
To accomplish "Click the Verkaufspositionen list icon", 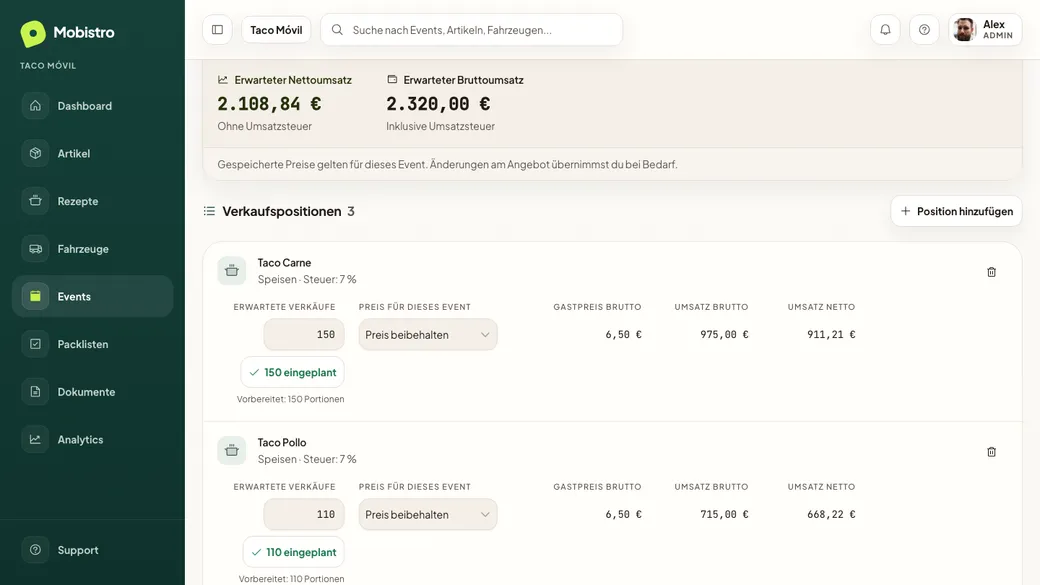I will coord(209,211).
